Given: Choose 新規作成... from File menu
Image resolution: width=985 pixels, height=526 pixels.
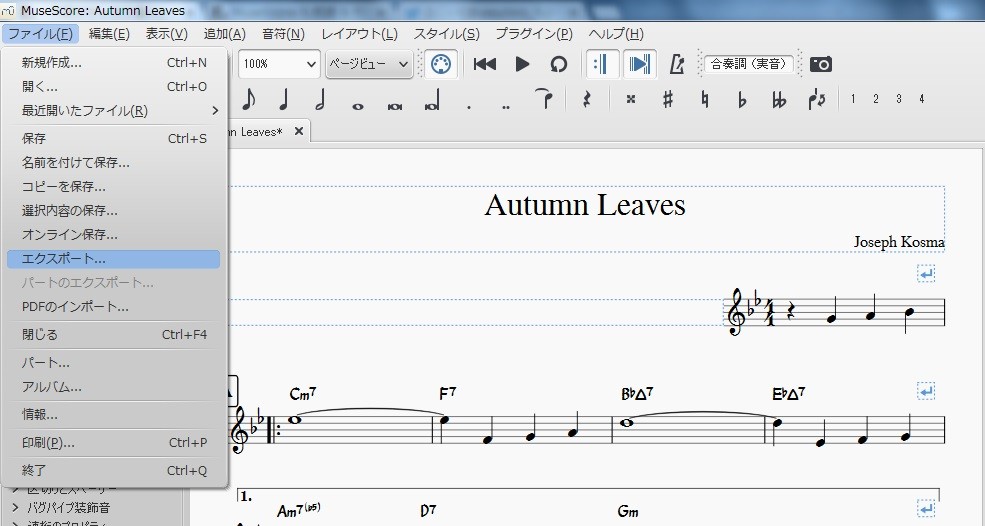Looking at the screenshot, I should tap(114, 63).
